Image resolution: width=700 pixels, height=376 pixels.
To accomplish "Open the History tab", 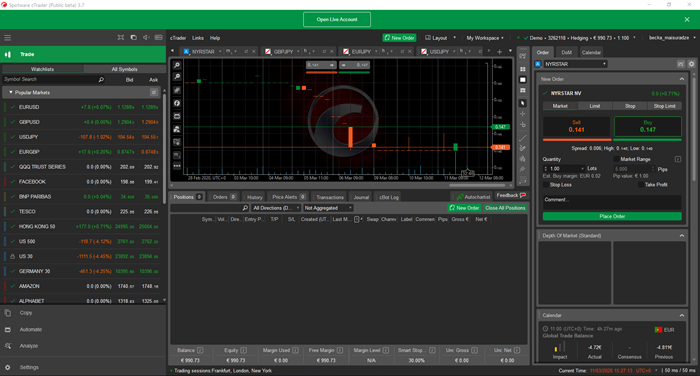I will point(254,197).
